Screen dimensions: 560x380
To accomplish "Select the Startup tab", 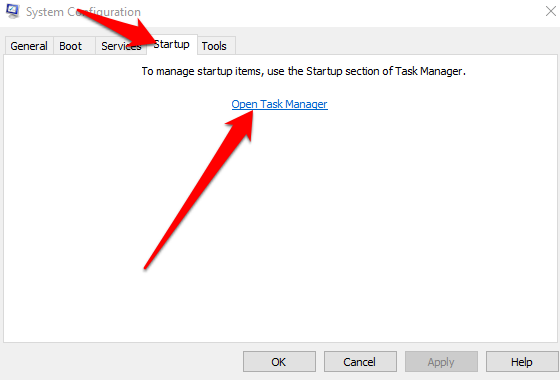I will pos(172,45).
